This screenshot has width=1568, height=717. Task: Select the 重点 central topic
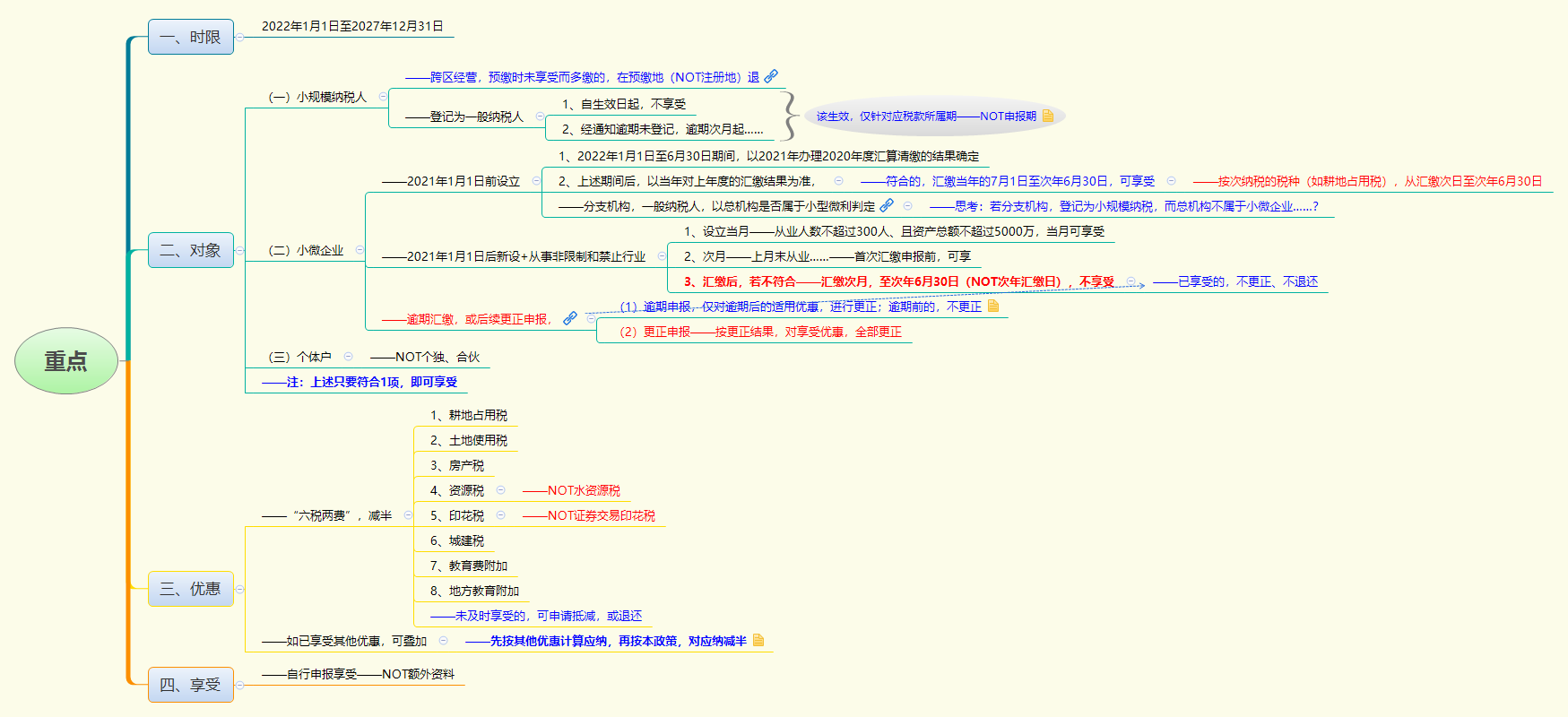pyautogui.click(x=66, y=360)
